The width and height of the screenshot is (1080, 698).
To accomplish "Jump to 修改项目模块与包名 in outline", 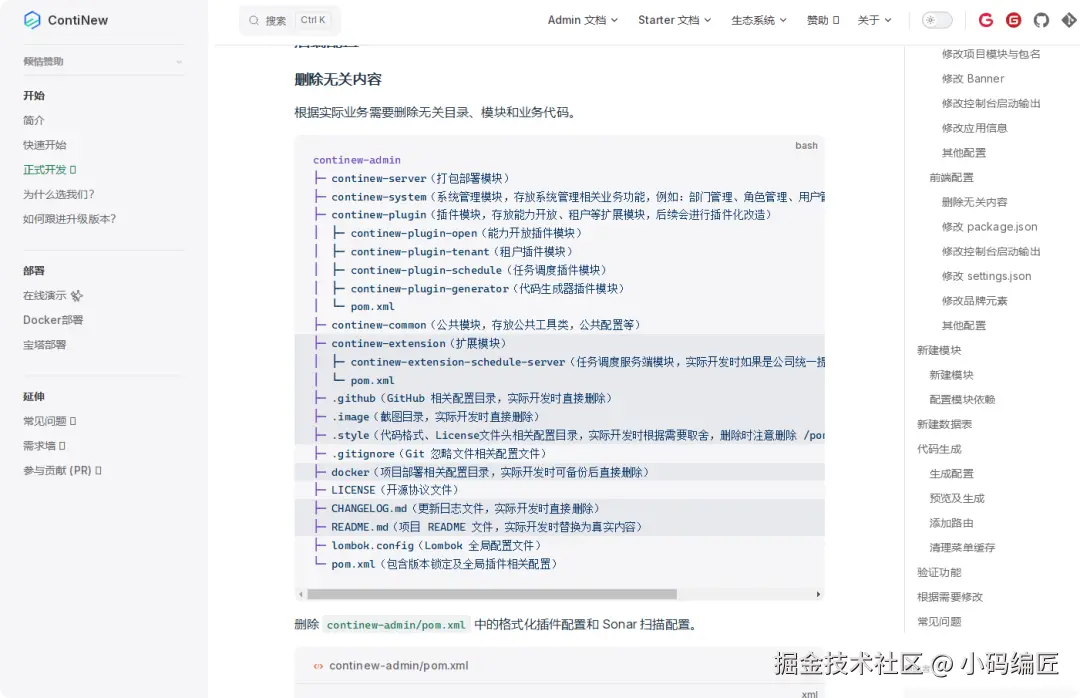I will coord(991,54).
